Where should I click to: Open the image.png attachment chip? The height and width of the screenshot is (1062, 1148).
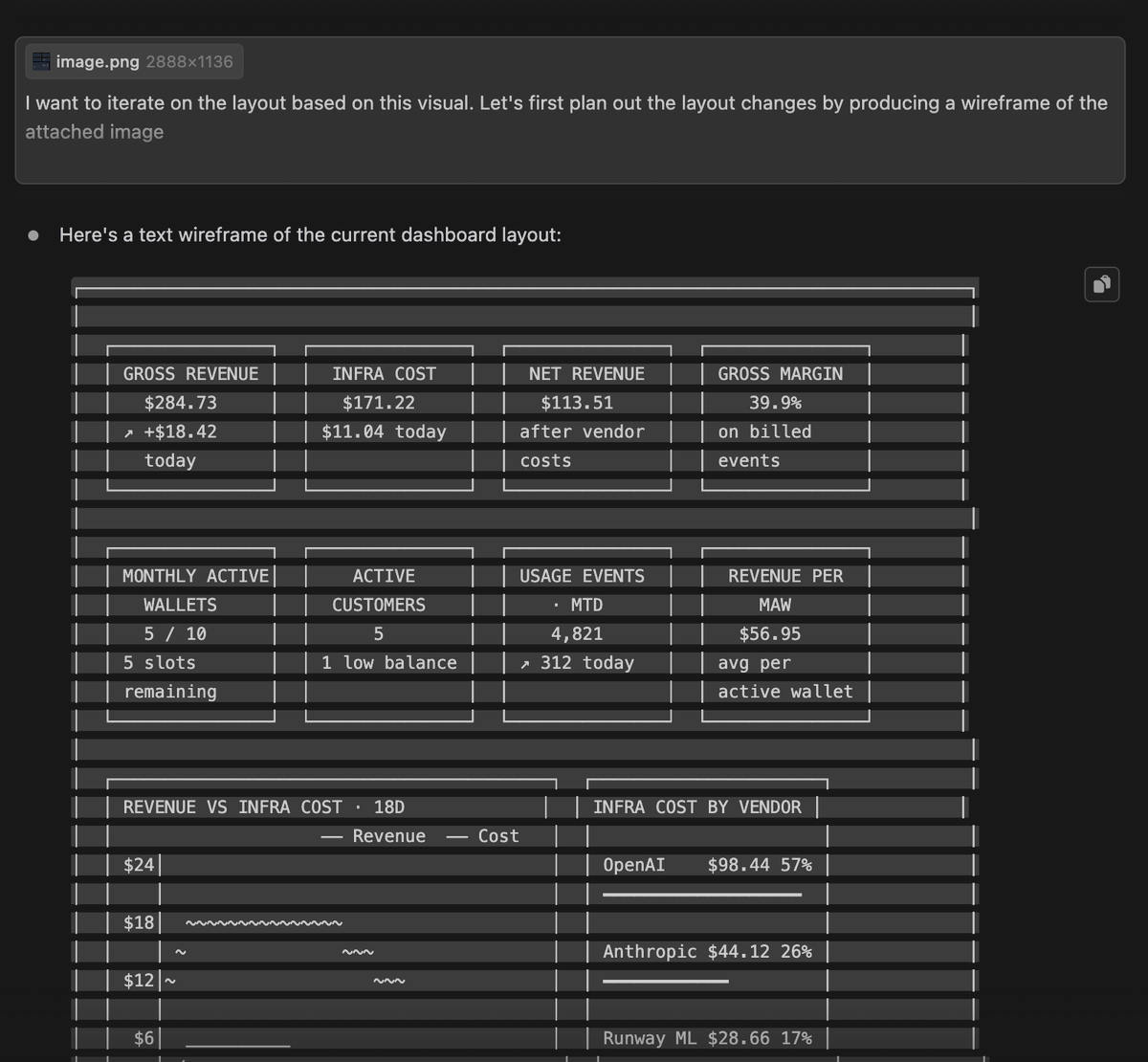tap(134, 61)
